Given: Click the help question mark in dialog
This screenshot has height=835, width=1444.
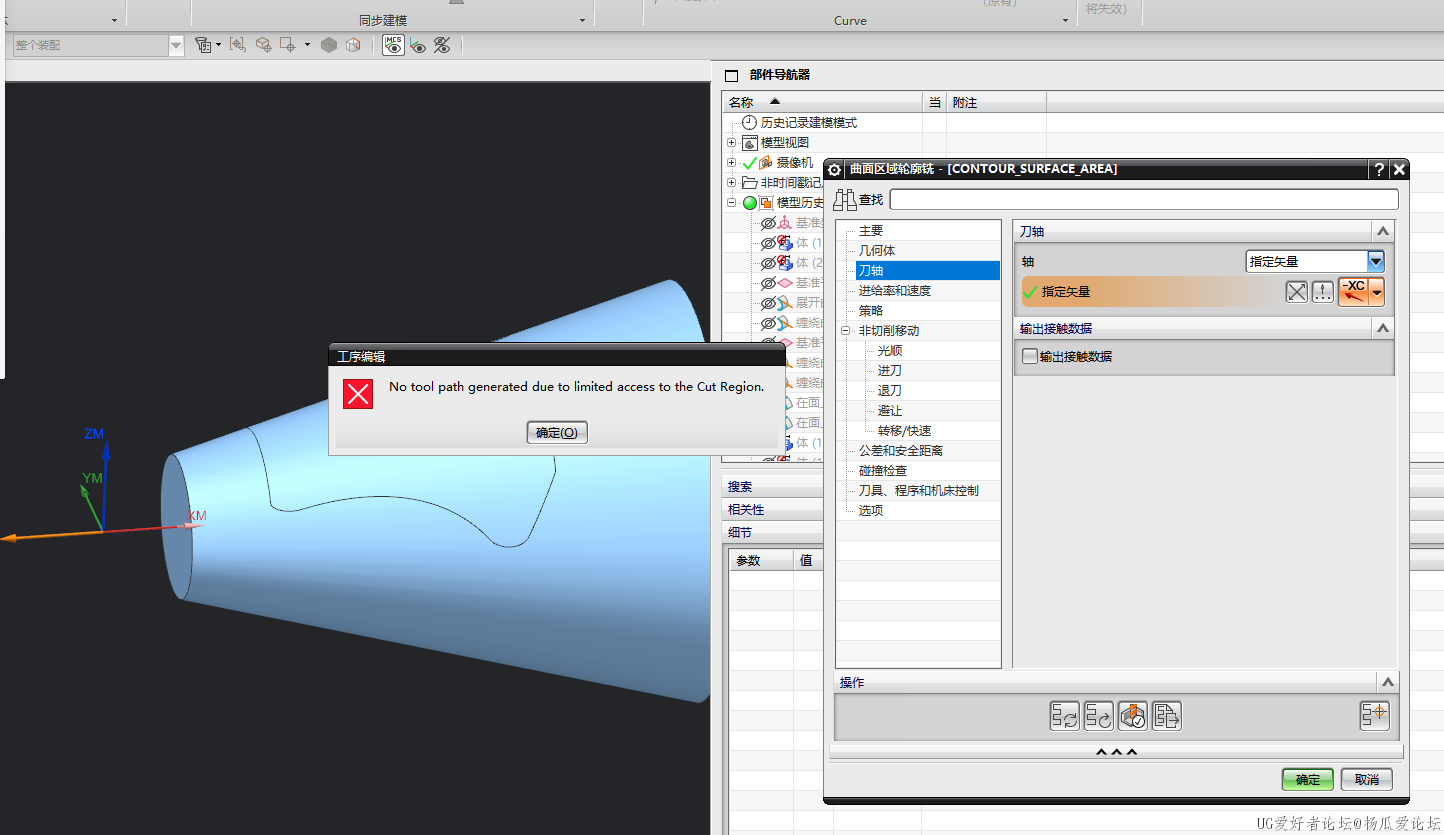Looking at the screenshot, I should click(1379, 169).
